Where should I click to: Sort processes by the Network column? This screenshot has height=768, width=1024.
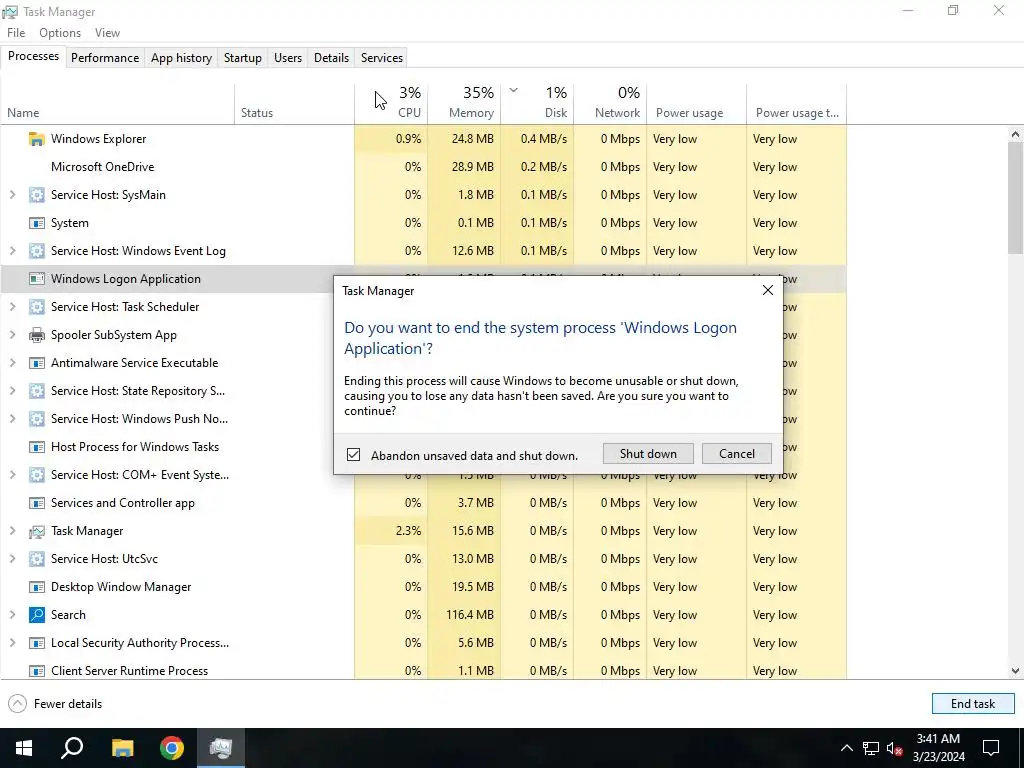click(610, 103)
